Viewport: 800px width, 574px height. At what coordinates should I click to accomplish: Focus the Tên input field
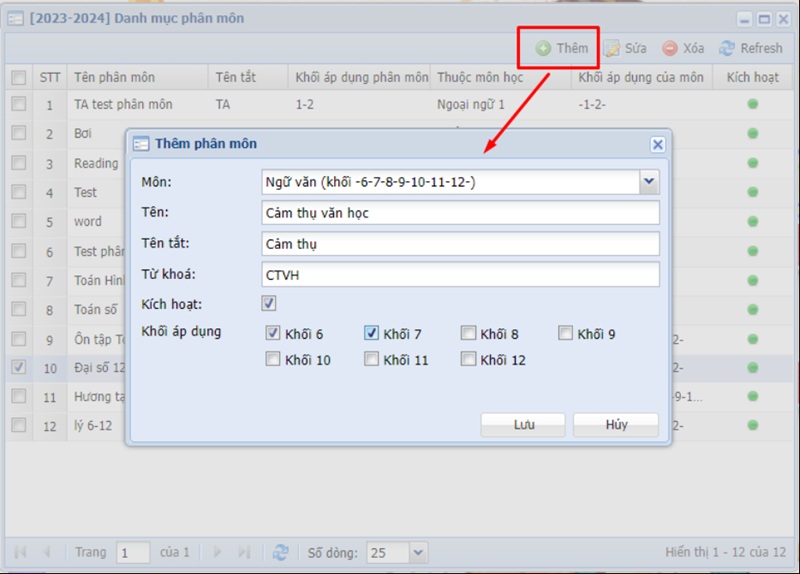tap(460, 213)
